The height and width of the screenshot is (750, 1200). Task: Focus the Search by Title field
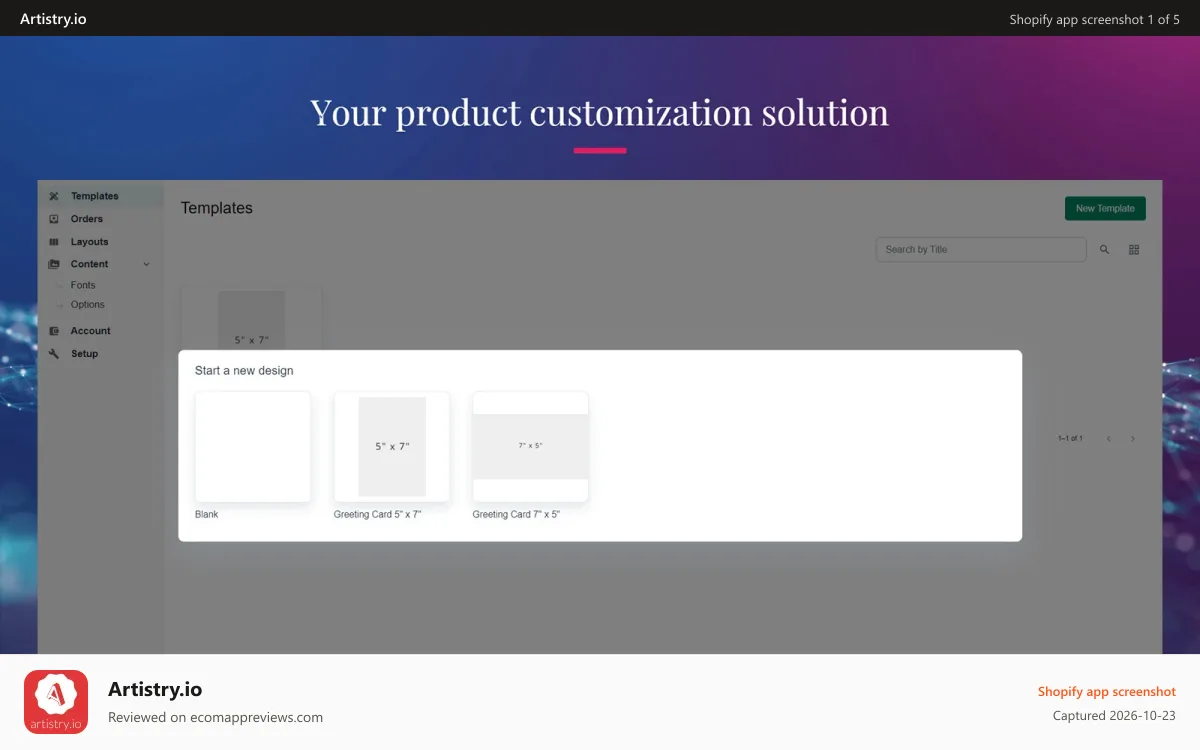(981, 250)
